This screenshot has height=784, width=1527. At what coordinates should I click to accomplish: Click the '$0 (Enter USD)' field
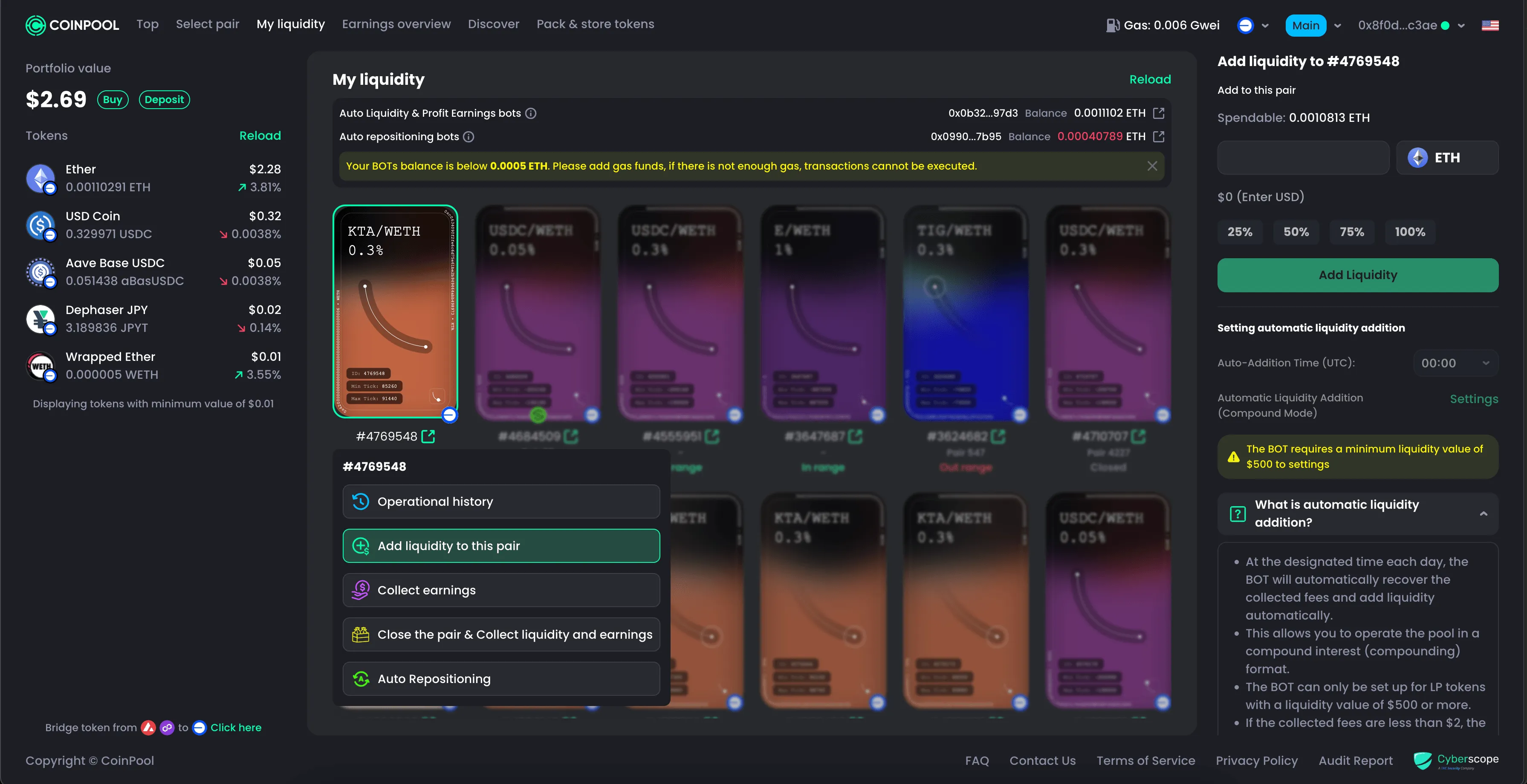tap(1260, 197)
